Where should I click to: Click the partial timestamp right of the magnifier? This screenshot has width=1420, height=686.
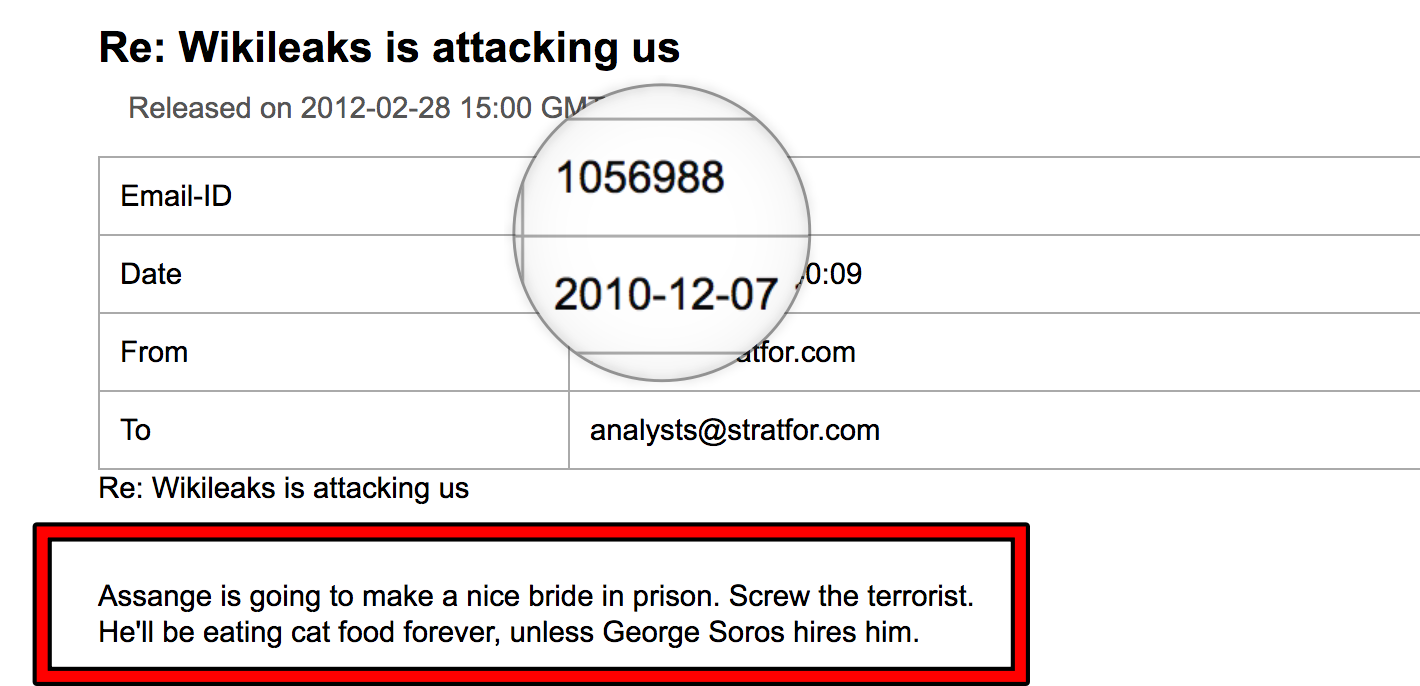tap(834, 274)
